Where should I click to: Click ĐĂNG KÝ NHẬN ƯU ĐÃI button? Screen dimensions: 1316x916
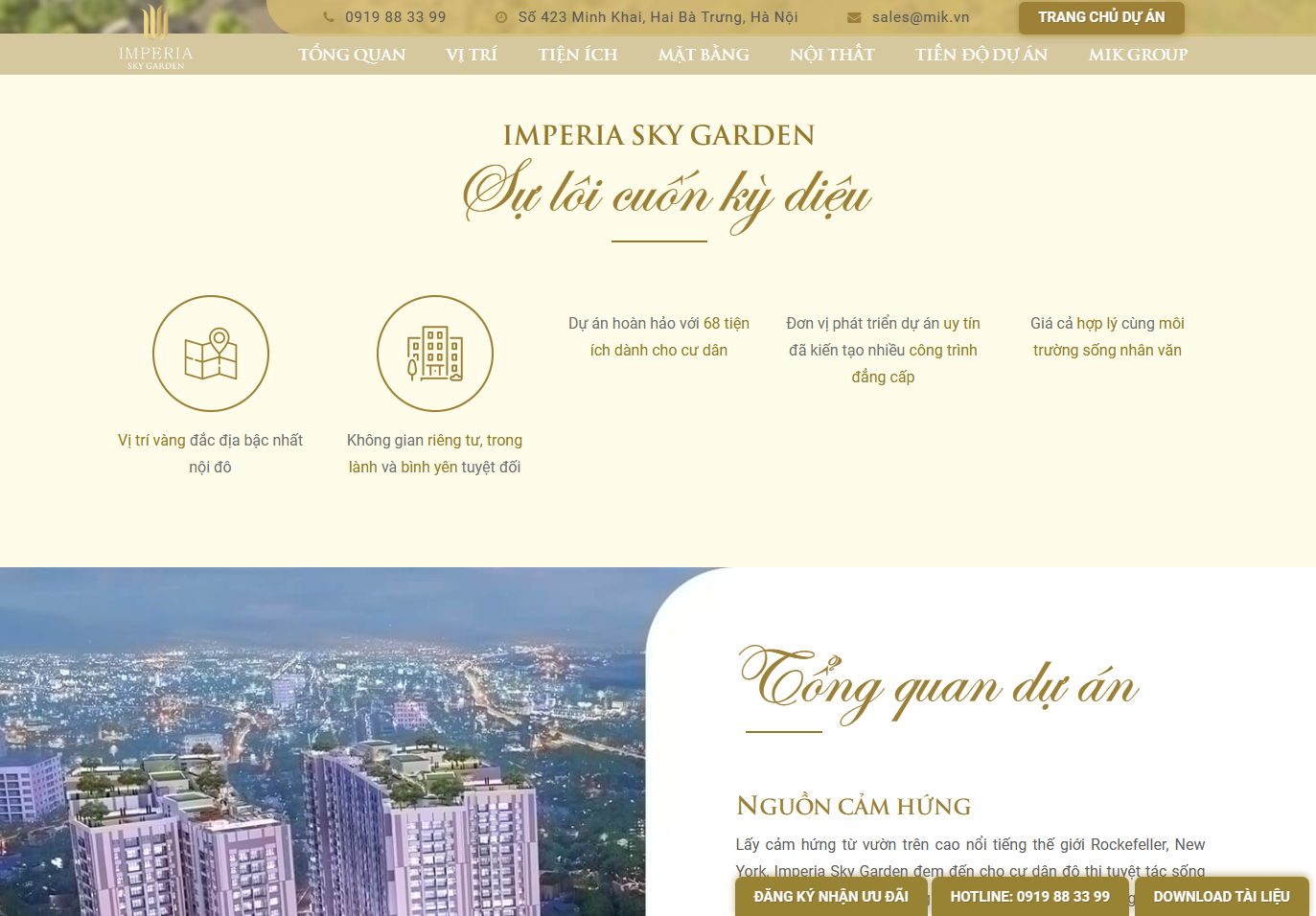click(x=831, y=897)
